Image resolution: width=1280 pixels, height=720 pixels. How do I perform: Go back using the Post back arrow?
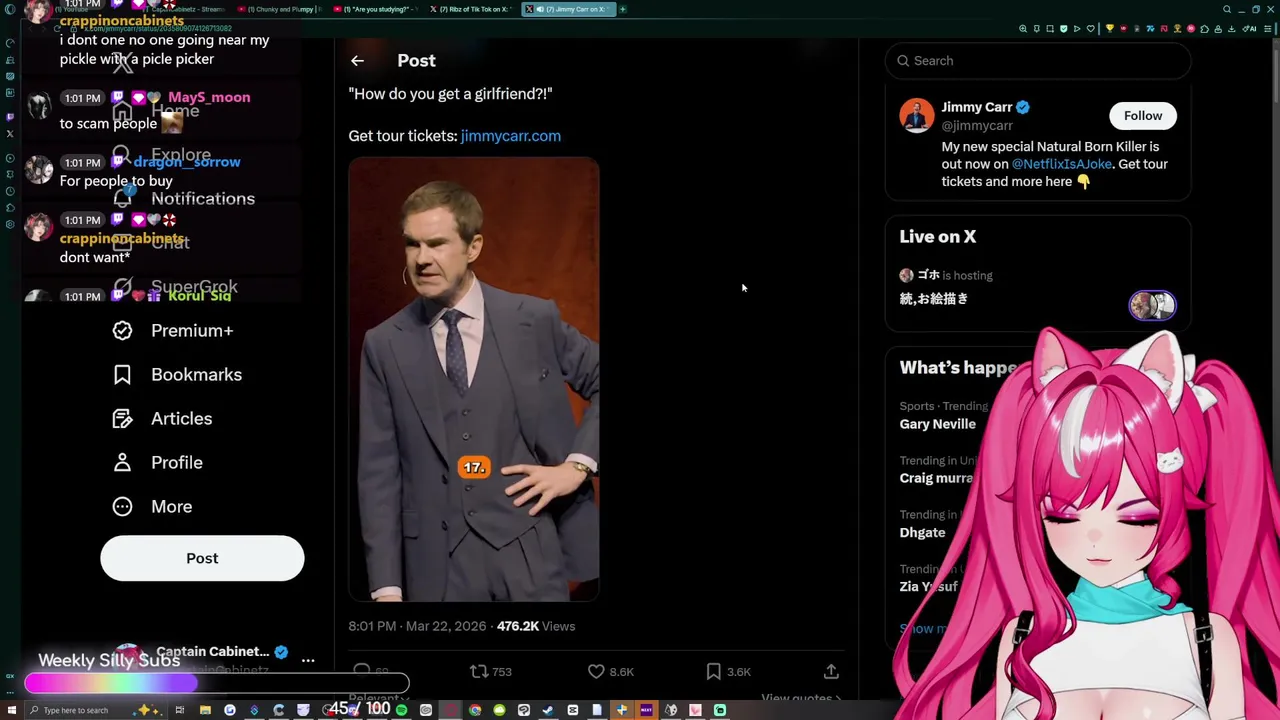coord(357,61)
